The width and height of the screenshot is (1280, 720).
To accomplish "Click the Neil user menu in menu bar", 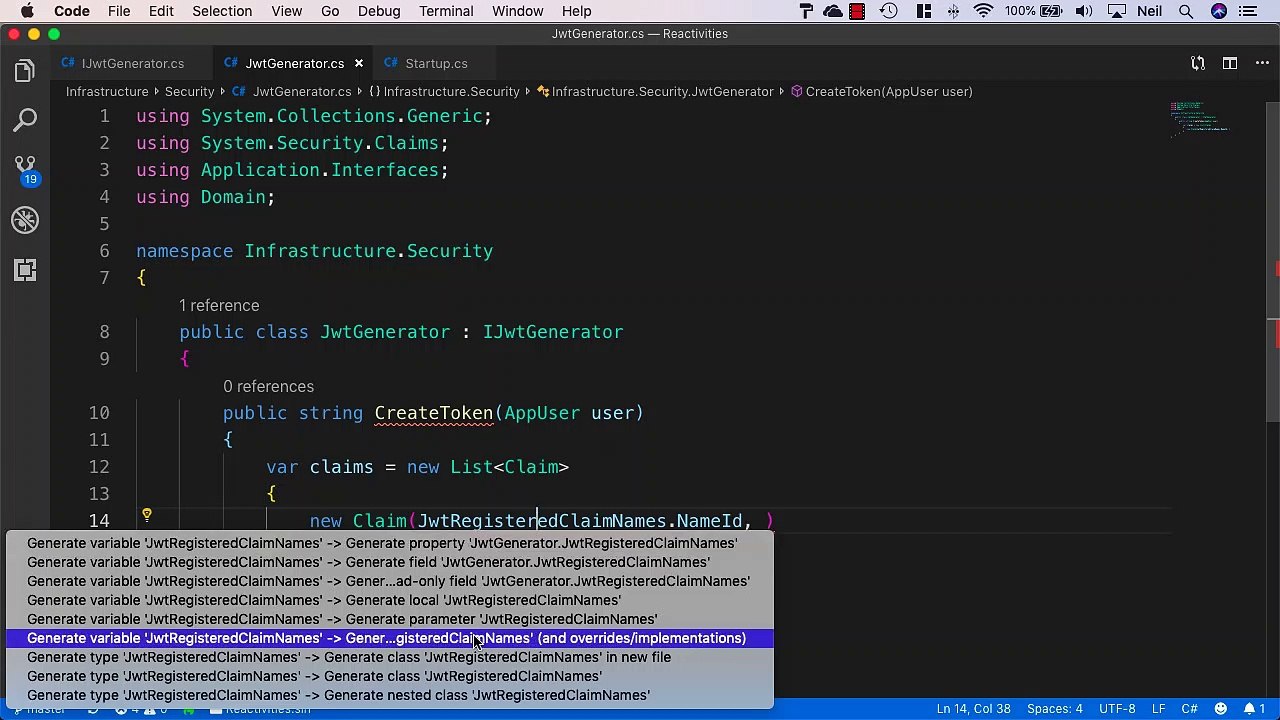I will coord(1149,11).
